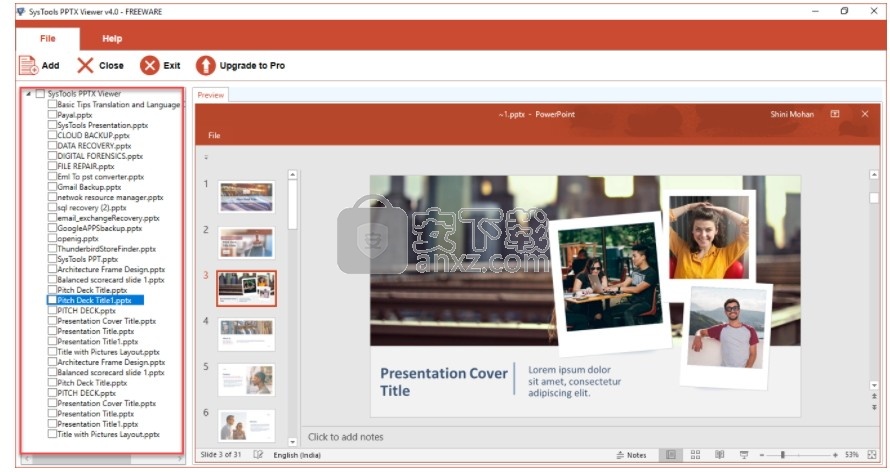Viewport: 890px width, 472px height.
Task: Open the File tab
Action: pos(48,39)
